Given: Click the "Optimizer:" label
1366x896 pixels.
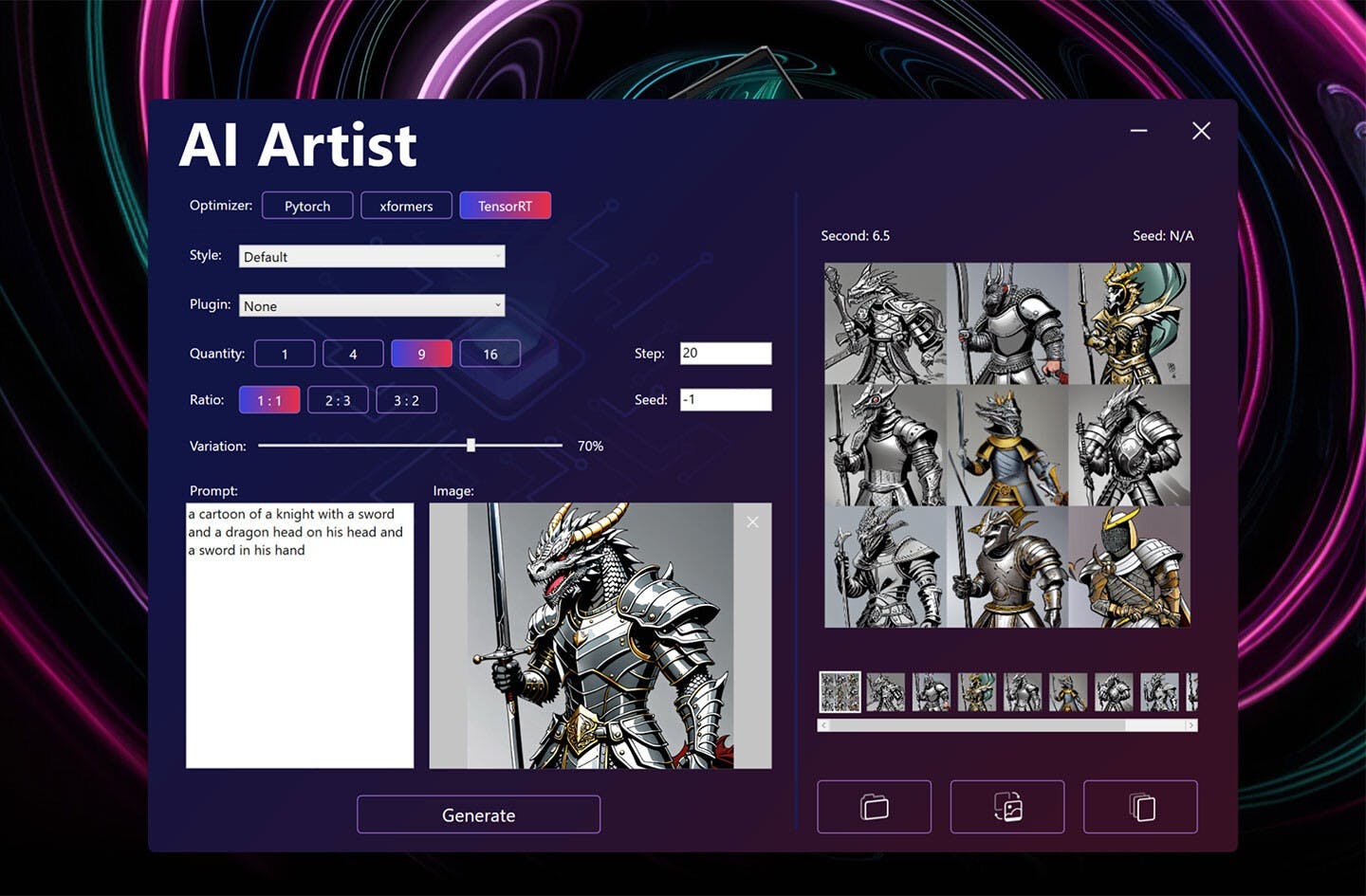Looking at the screenshot, I should pos(221,206).
